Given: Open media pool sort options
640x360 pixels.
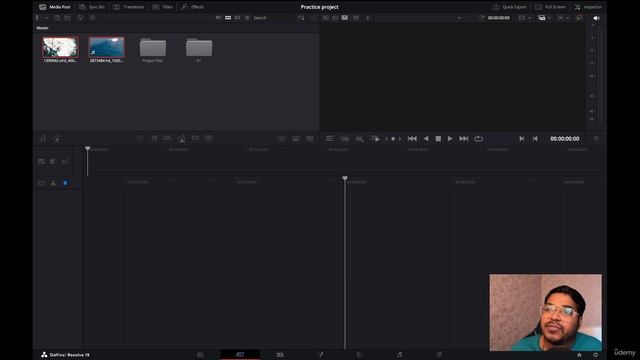Looking at the screenshot, I should [x=301, y=18].
